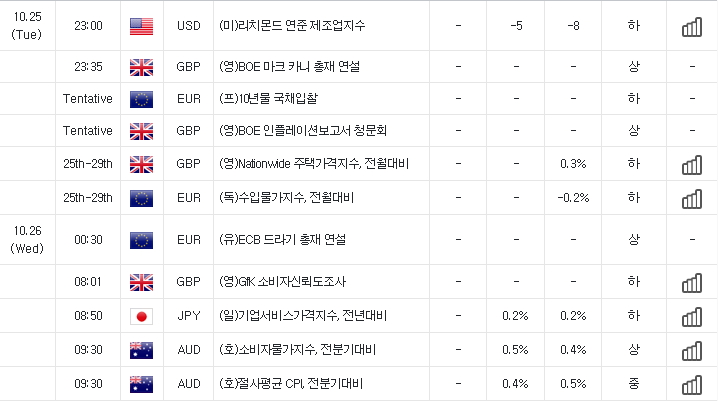Select the (프)10년물 국채입찰 entry

pyautogui.click(x=268, y=99)
